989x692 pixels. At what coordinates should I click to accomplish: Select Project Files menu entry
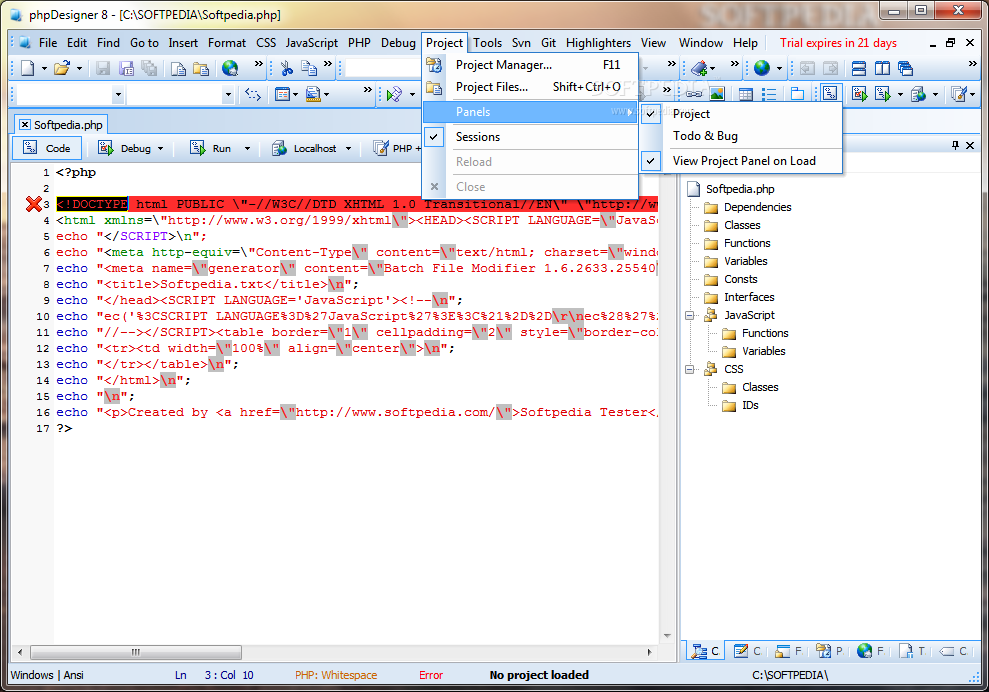point(530,87)
